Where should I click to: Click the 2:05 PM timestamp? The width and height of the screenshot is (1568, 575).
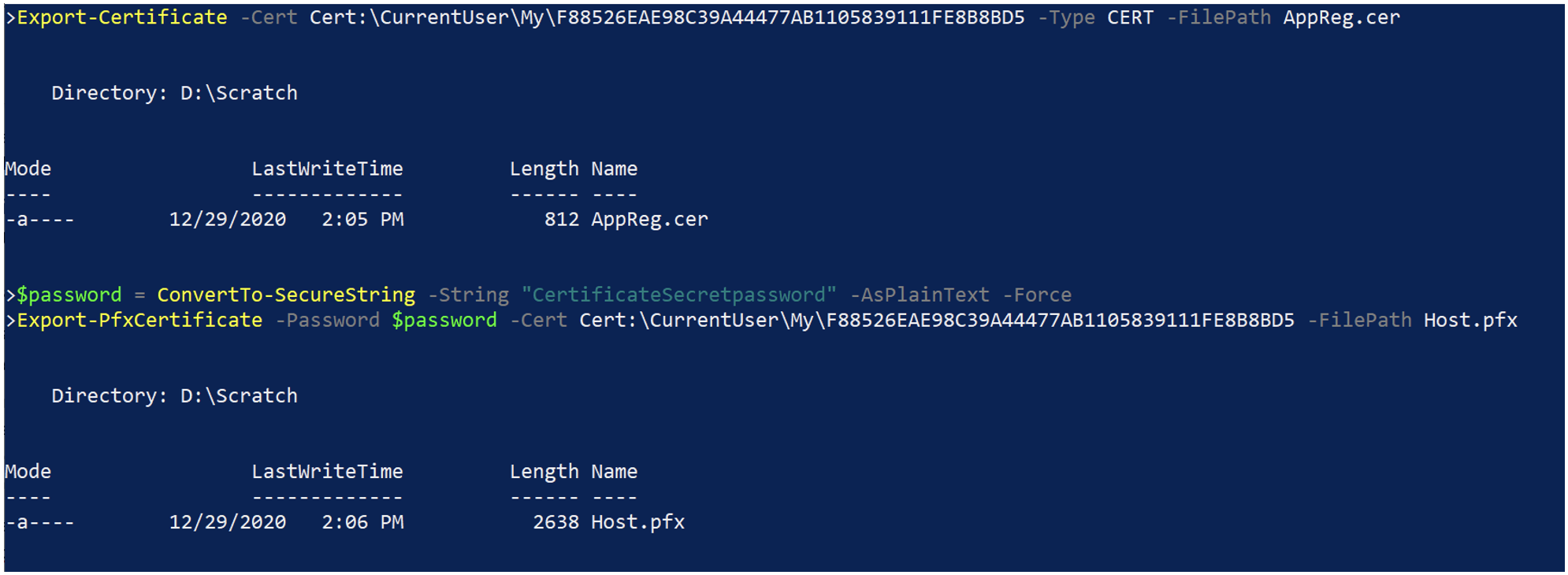(x=362, y=219)
